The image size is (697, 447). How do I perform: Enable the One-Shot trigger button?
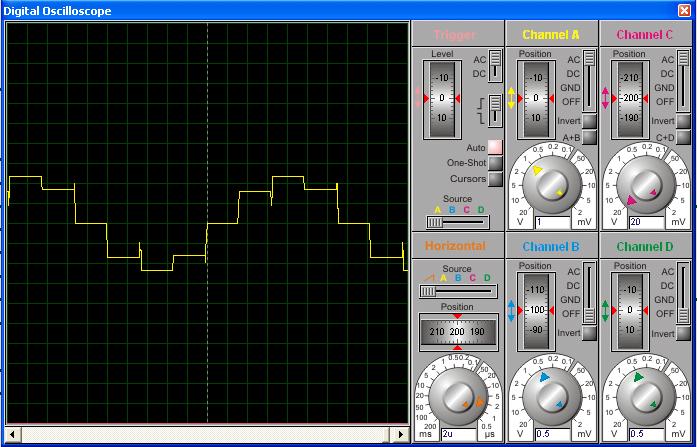(x=495, y=163)
